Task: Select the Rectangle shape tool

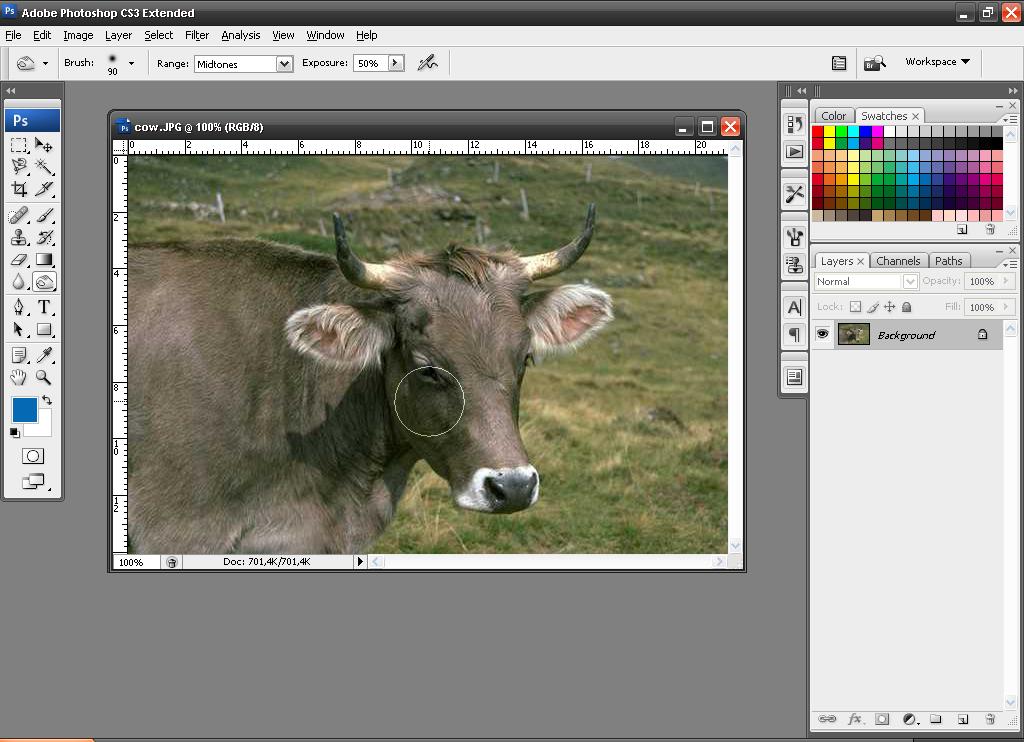Action: pyautogui.click(x=44, y=329)
